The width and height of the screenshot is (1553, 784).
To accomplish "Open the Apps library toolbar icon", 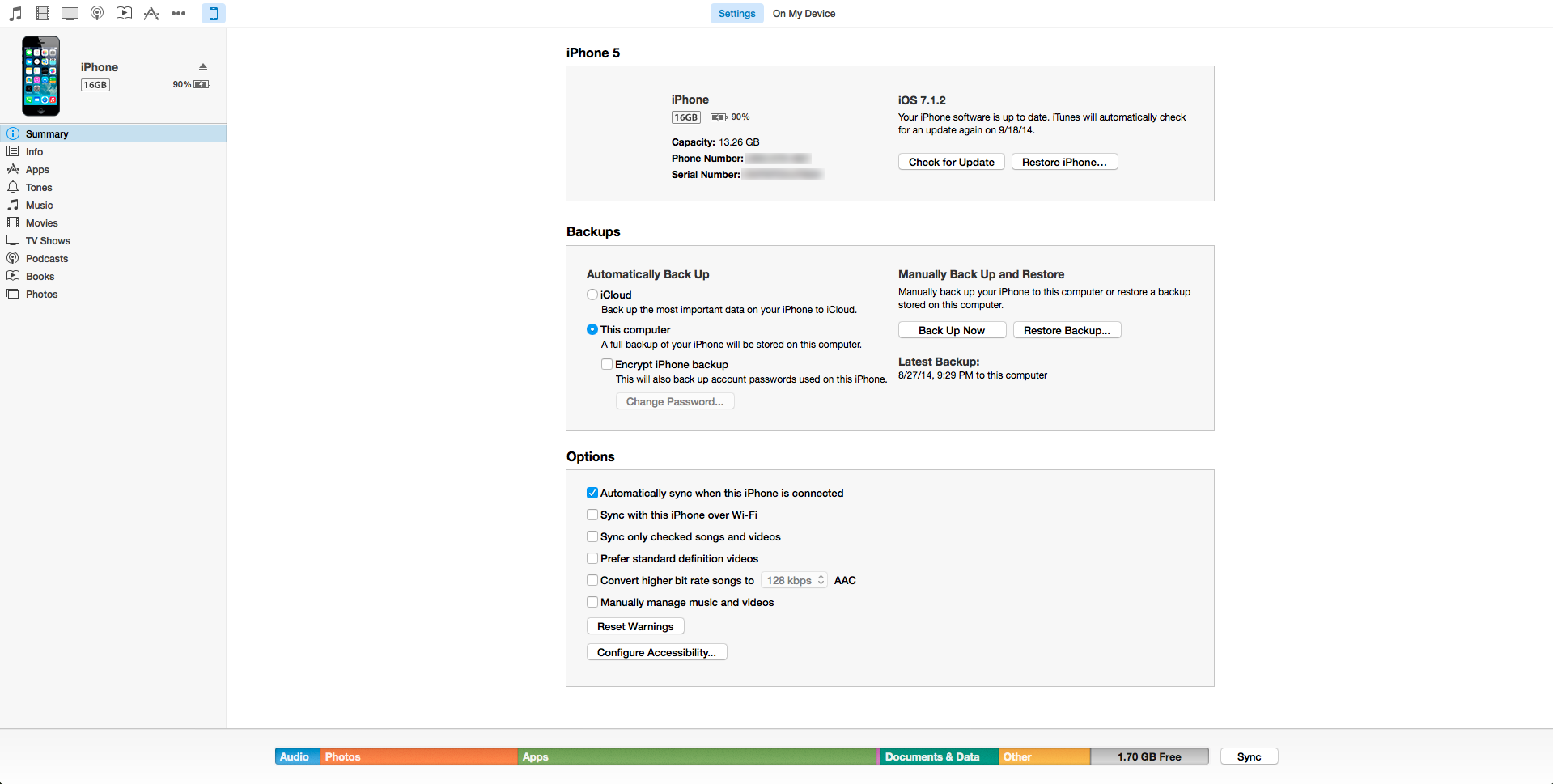I will 151,13.
